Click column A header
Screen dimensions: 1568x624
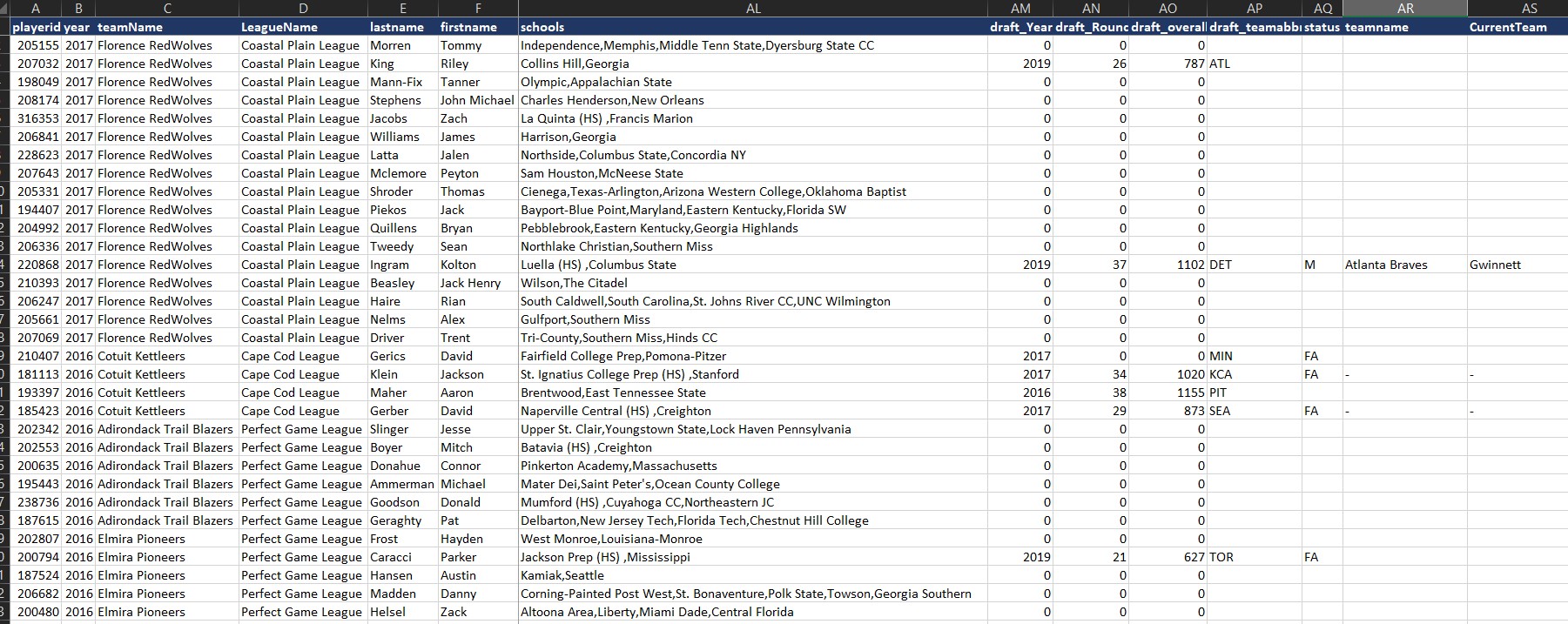(x=36, y=8)
